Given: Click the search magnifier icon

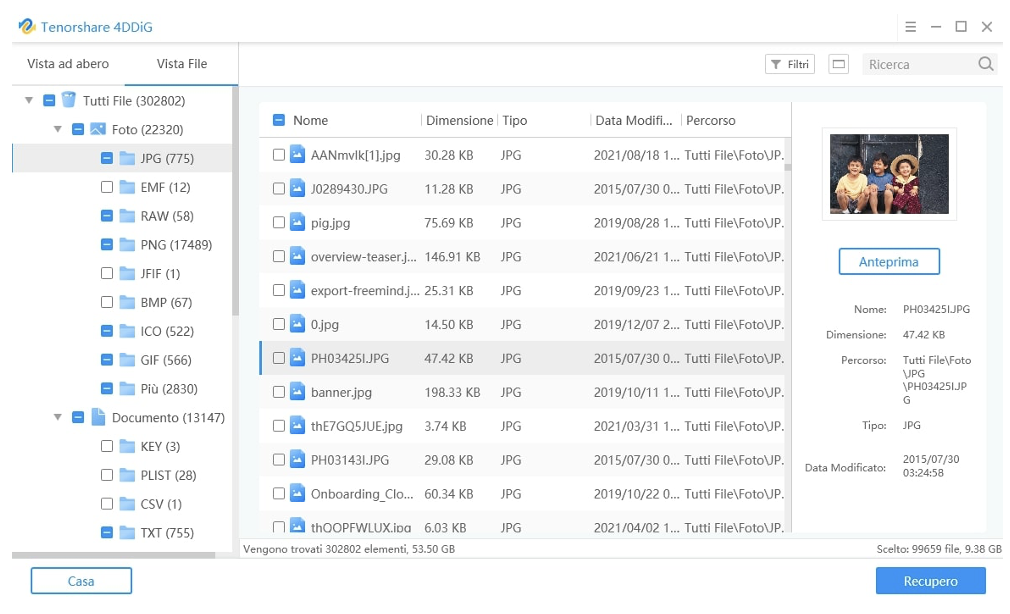Looking at the screenshot, I should click(986, 63).
